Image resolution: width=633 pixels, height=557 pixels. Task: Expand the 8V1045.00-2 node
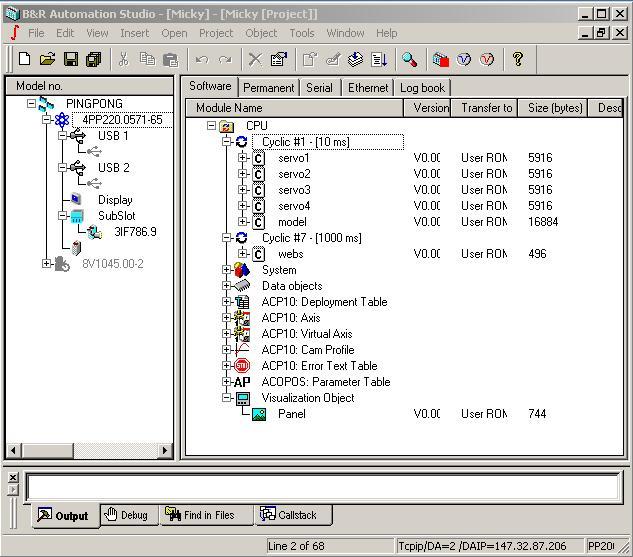pyautogui.click(x=46, y=264)
